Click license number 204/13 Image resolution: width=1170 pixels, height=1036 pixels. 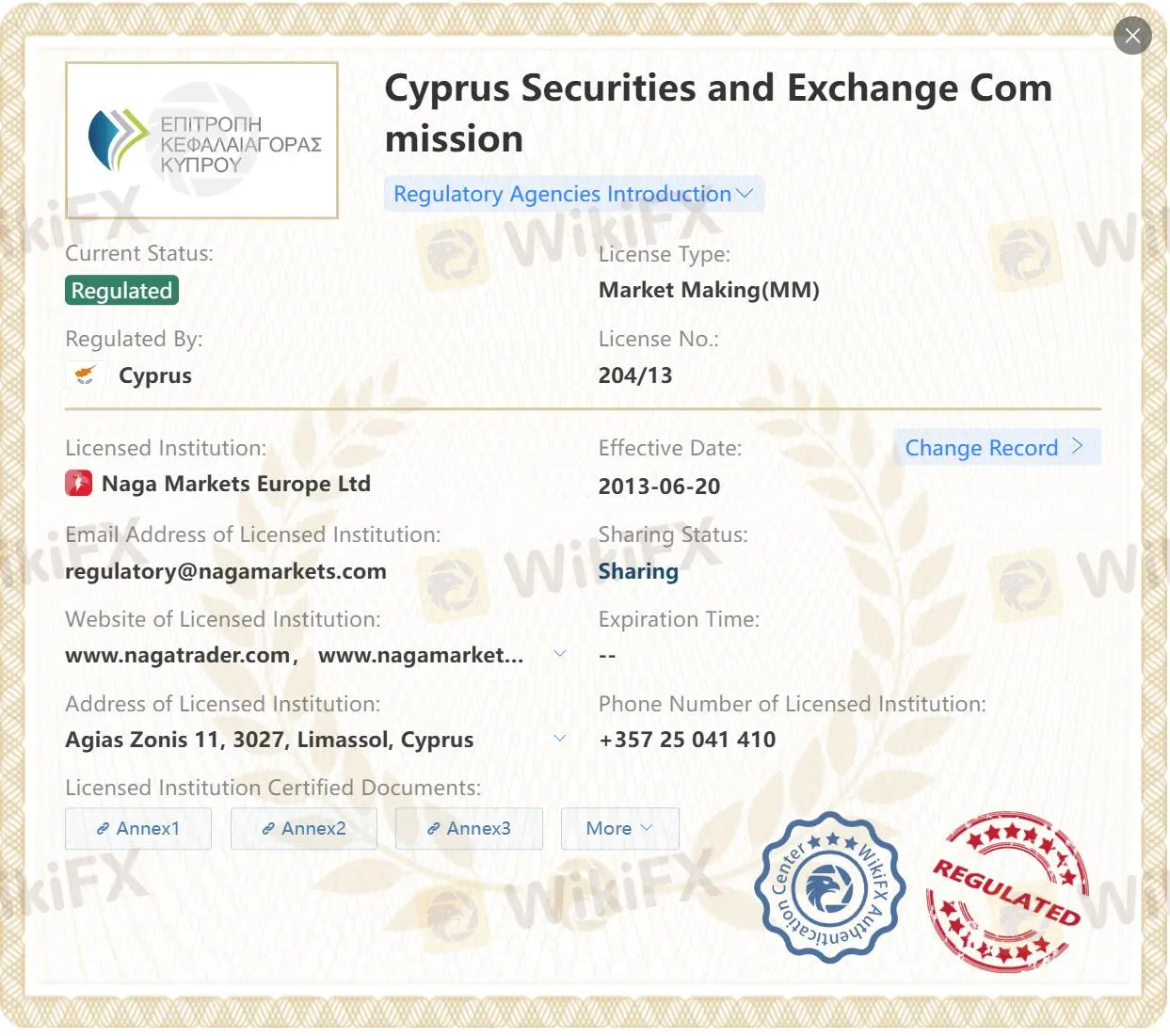coord(635,375)
